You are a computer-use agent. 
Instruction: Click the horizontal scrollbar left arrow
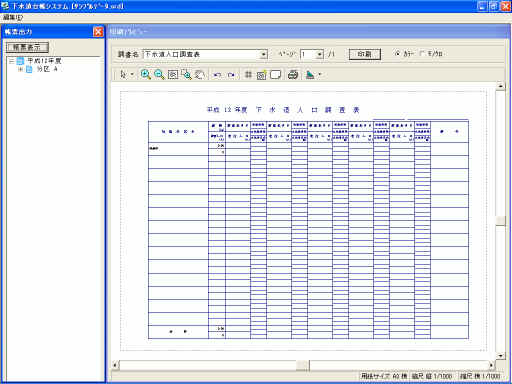[115, 365]
